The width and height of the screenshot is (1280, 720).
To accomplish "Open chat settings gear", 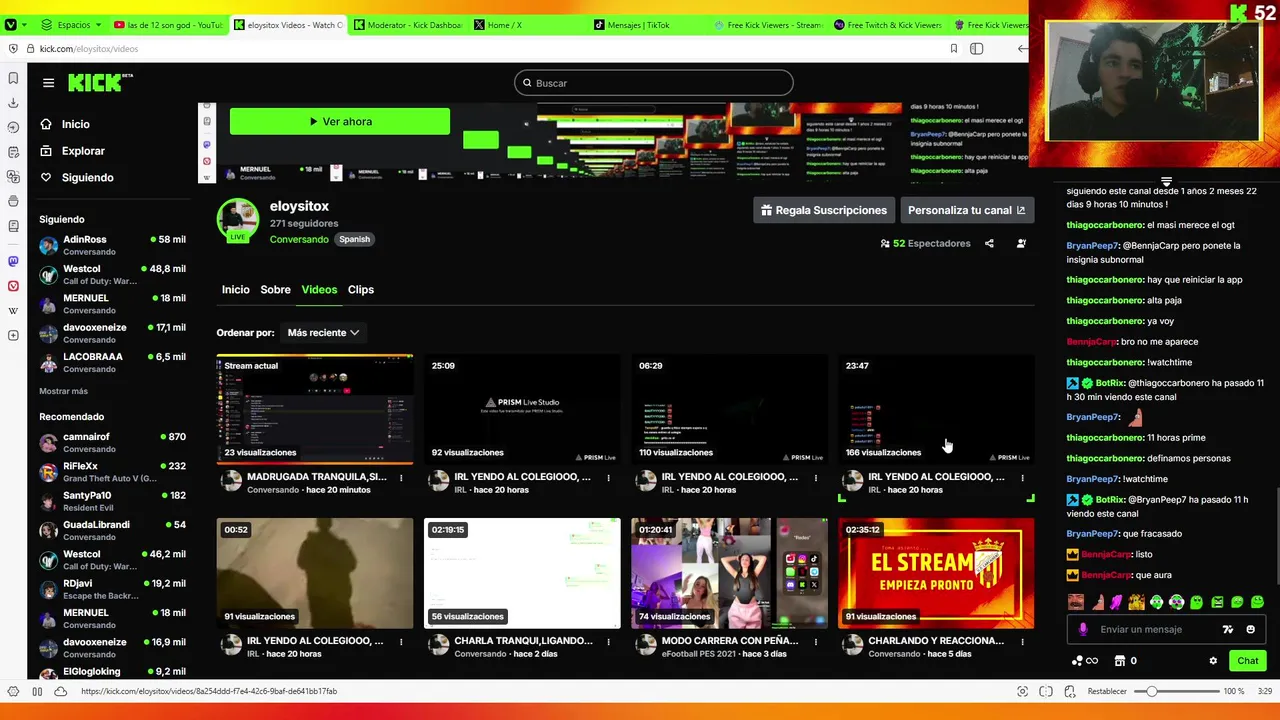I will click(1213, 661).
